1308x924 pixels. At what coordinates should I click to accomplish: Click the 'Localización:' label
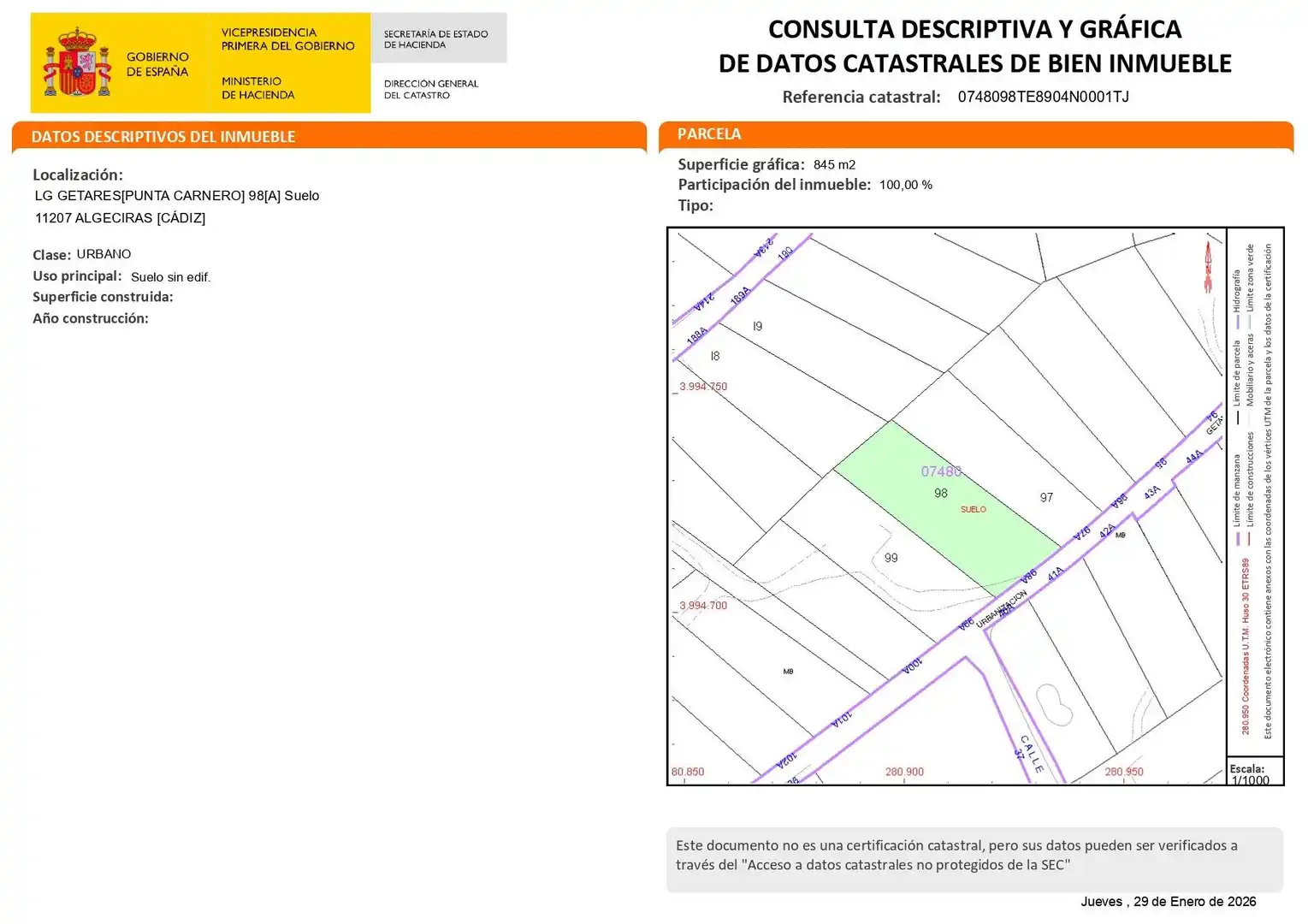pos(78,175)
